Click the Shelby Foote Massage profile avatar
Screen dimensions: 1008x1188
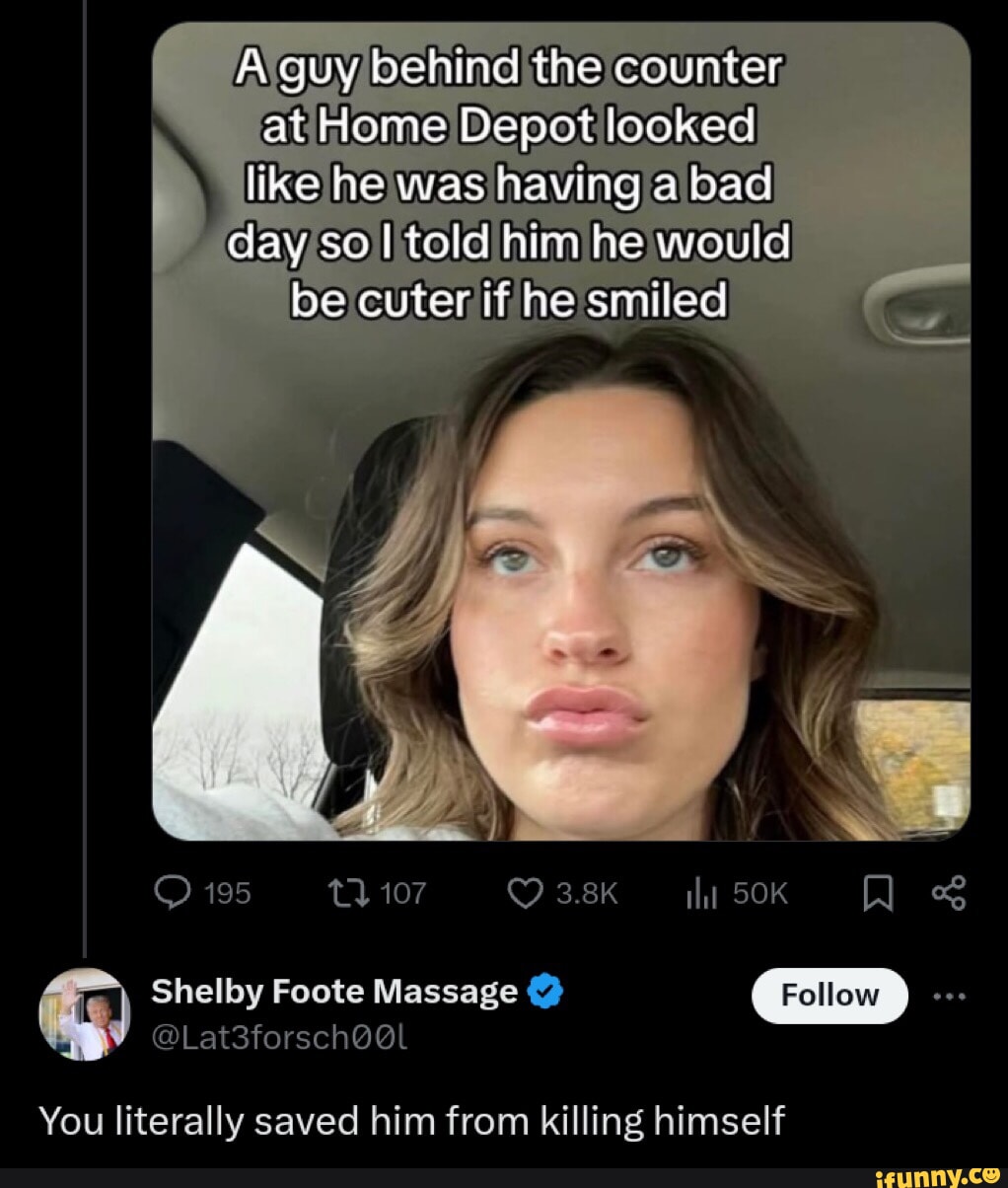(84, 1013)
